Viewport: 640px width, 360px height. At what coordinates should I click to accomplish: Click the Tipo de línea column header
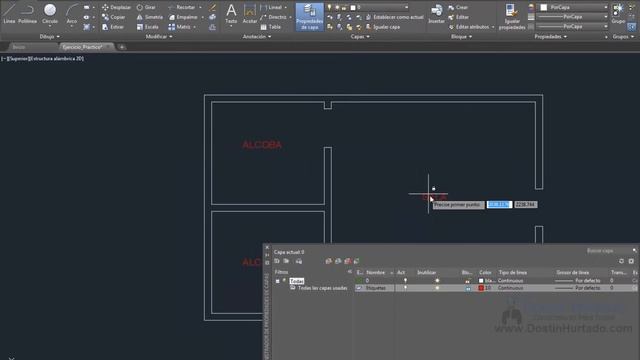click(x=513, y=272)
